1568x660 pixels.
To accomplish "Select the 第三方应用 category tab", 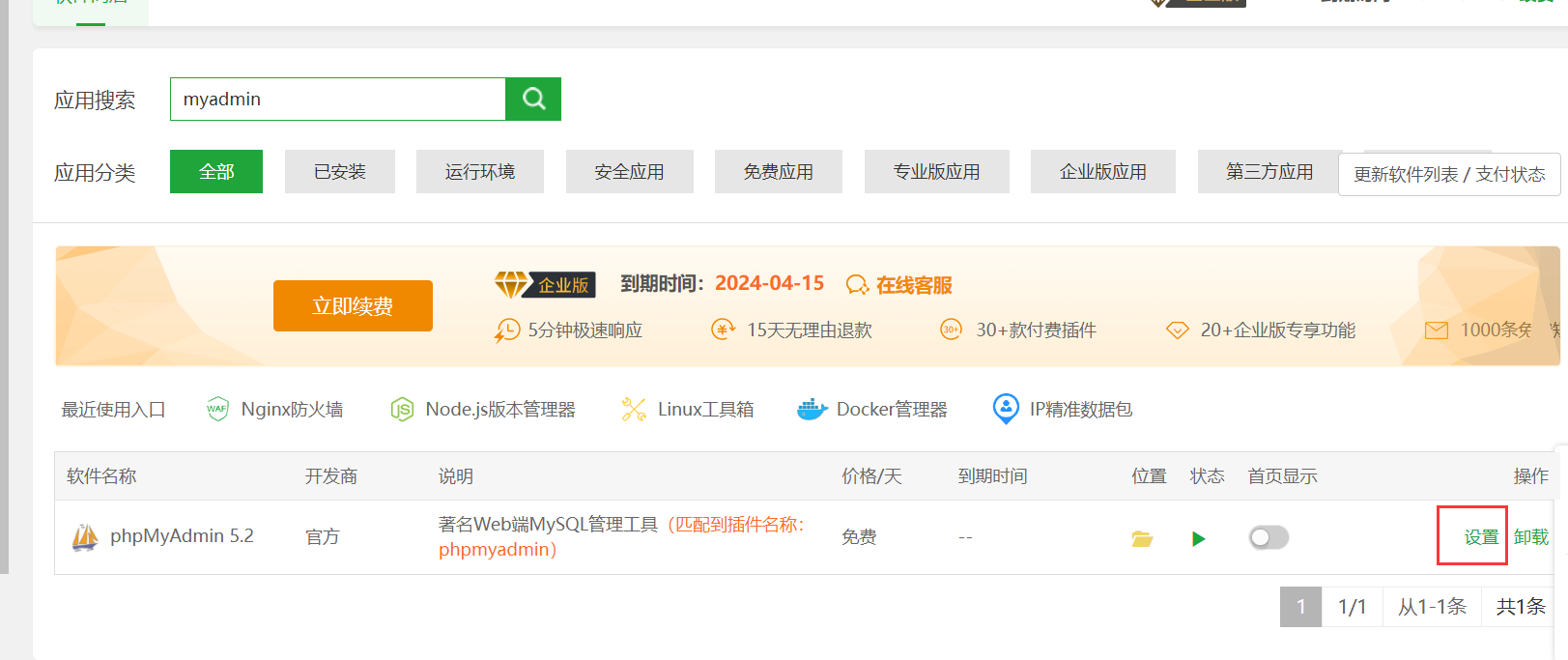I will pyautogui.click(x=1269, y=171).
